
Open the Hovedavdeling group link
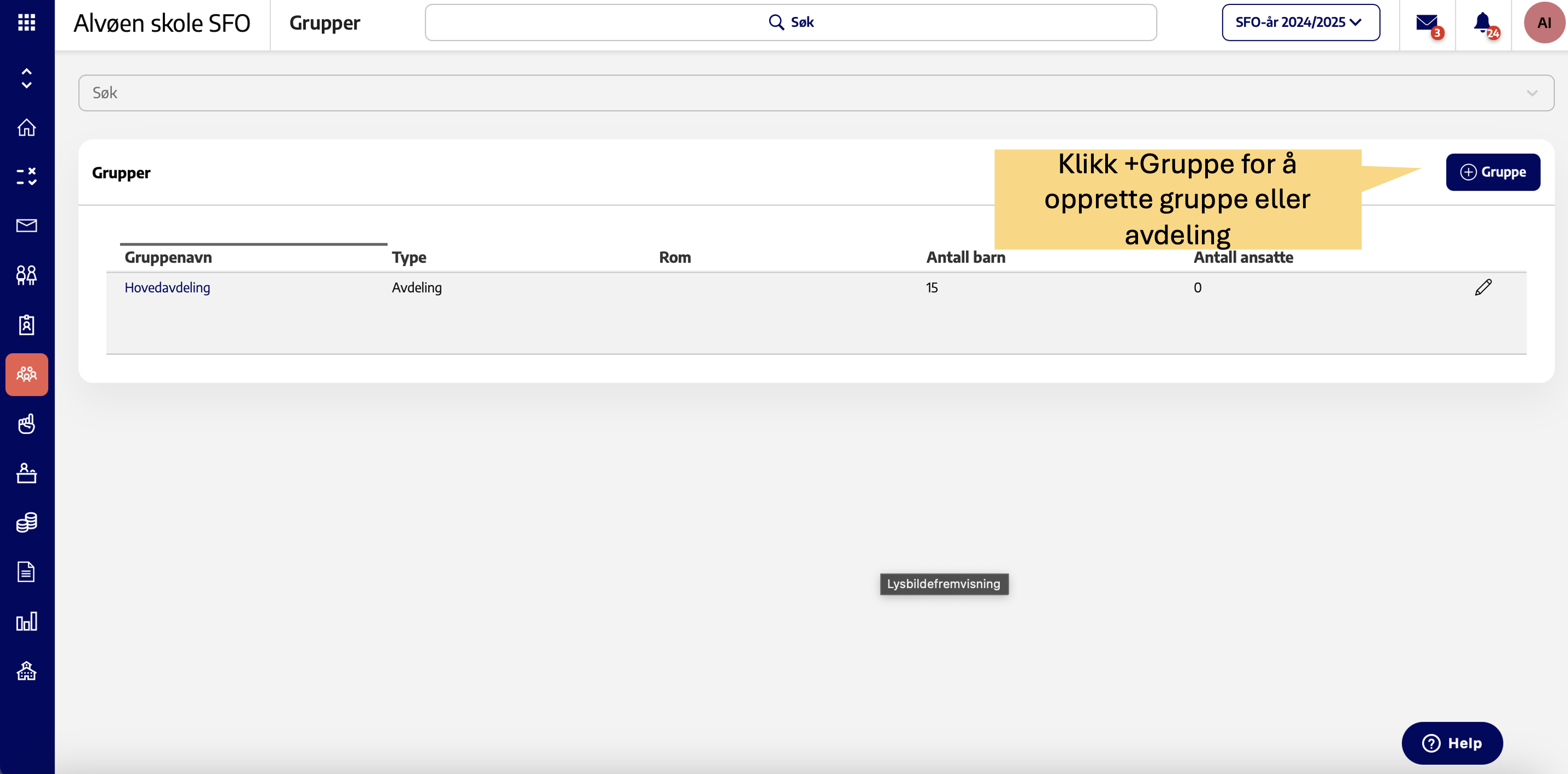pyautogui.click(x=167, y=288)
